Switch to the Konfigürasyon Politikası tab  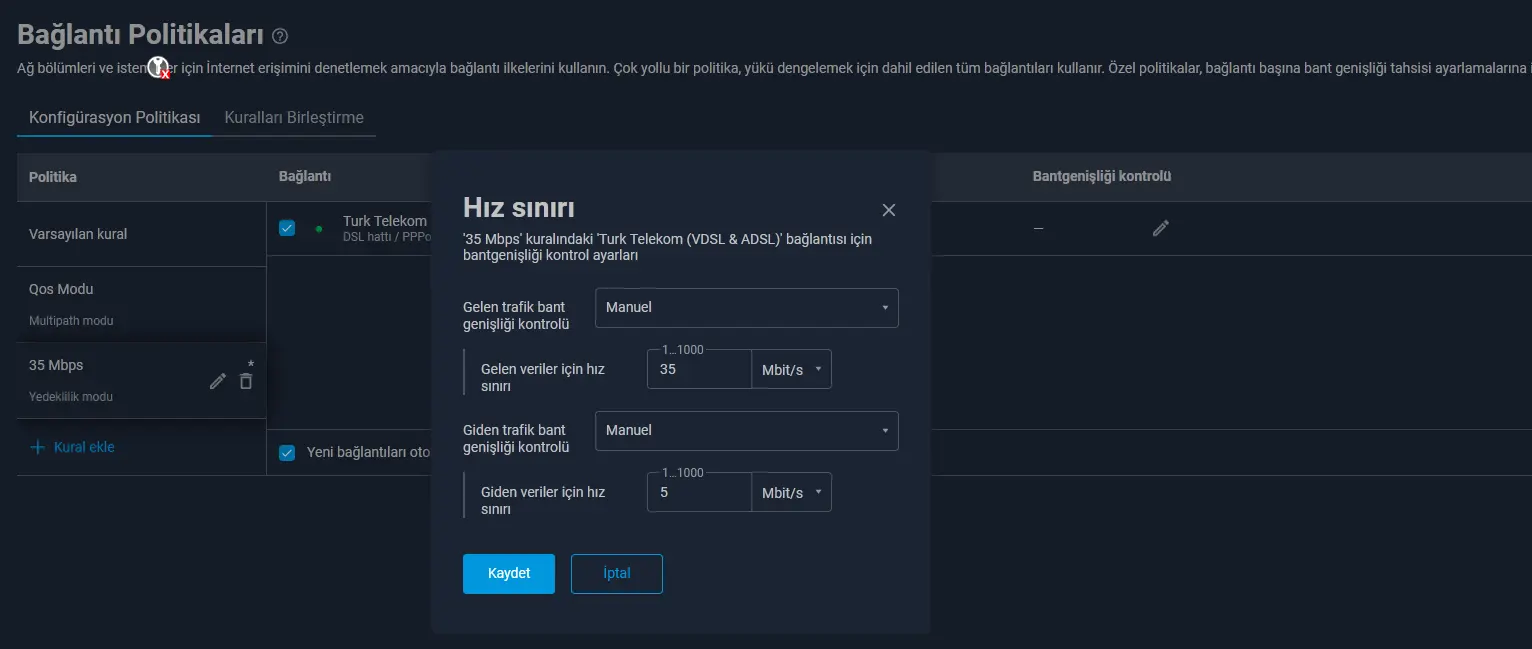click(x=115, y=117)
